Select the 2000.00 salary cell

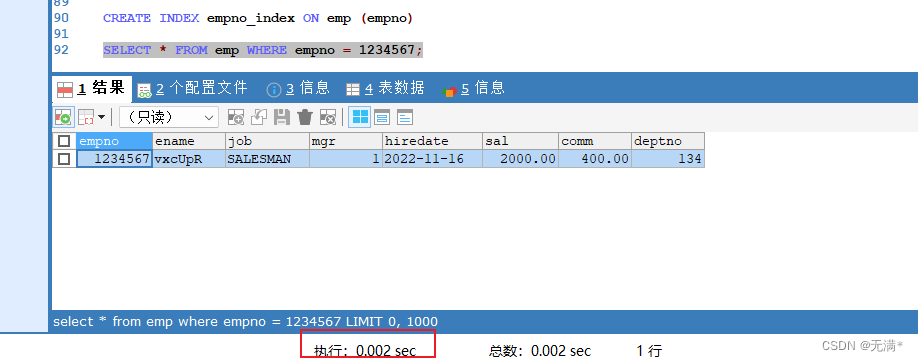tap(520, 159)
